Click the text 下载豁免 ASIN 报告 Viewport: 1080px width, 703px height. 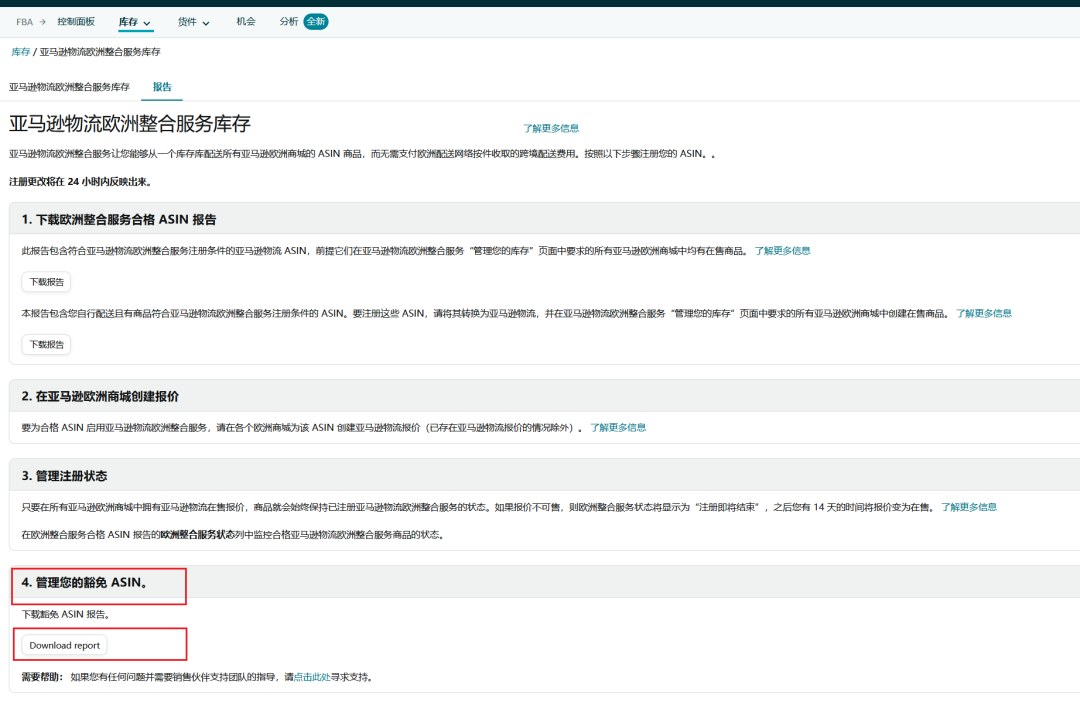(65, 614)
